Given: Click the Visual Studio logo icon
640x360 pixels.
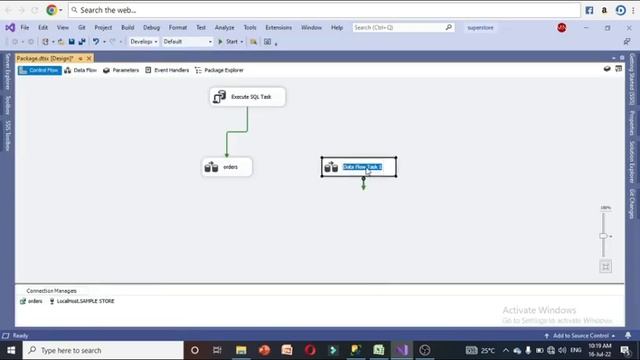Looking at the screenshot, I should 10,27.
